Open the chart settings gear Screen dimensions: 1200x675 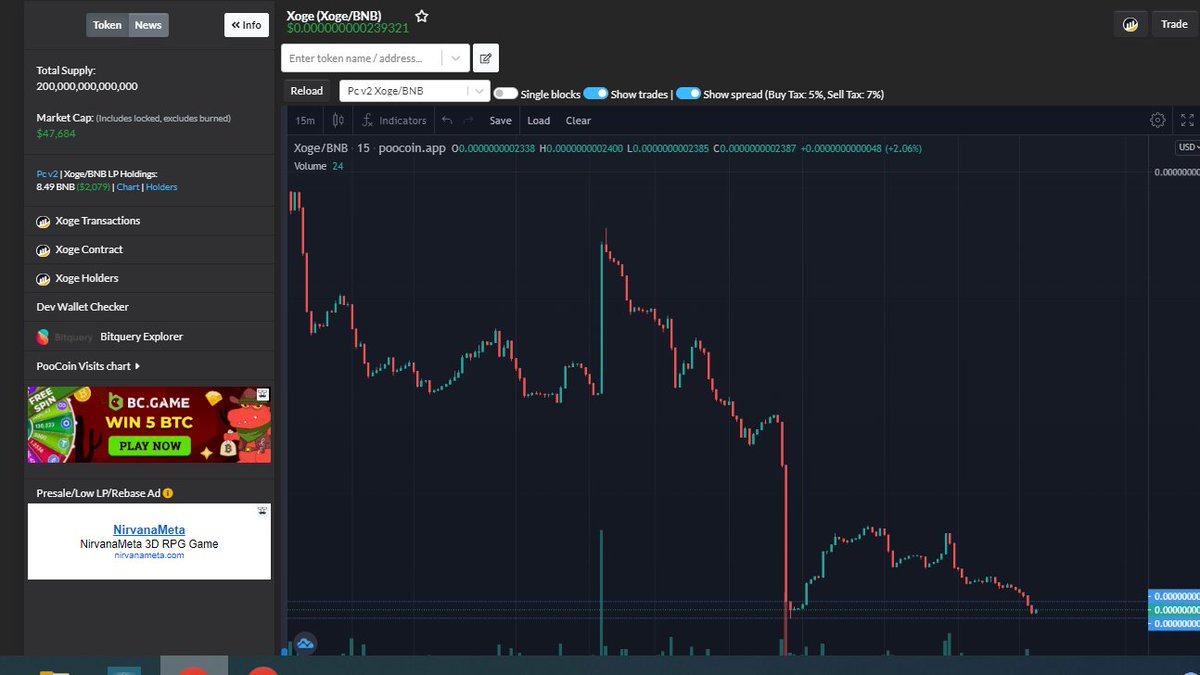[1158, 120]
